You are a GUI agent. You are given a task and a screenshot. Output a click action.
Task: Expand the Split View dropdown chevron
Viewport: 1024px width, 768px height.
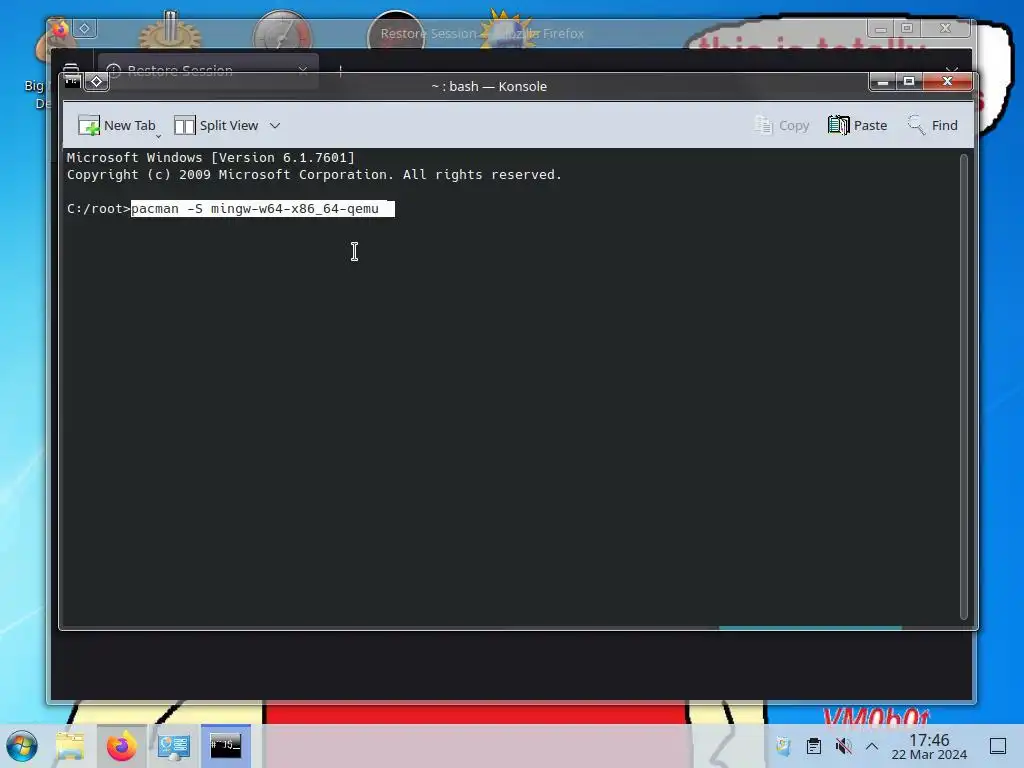click(x=275, y=125)
